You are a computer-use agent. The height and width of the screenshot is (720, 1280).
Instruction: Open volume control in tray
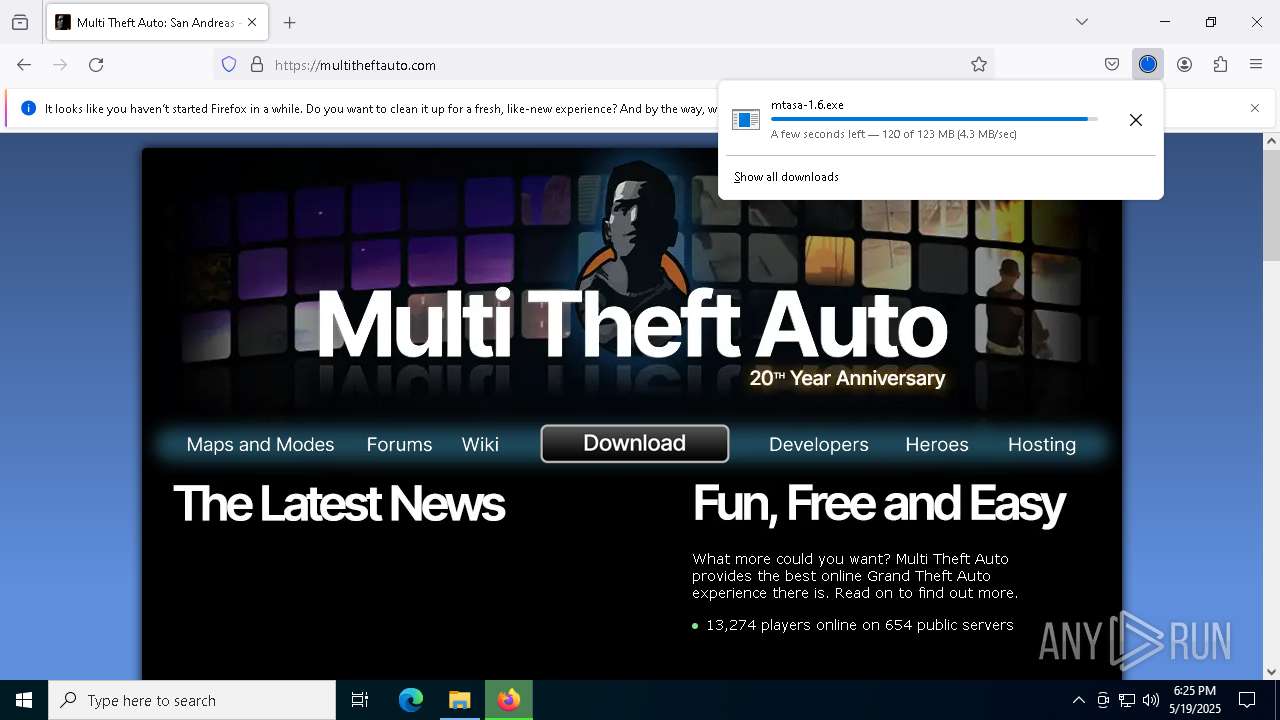[x=1151, y=700]
